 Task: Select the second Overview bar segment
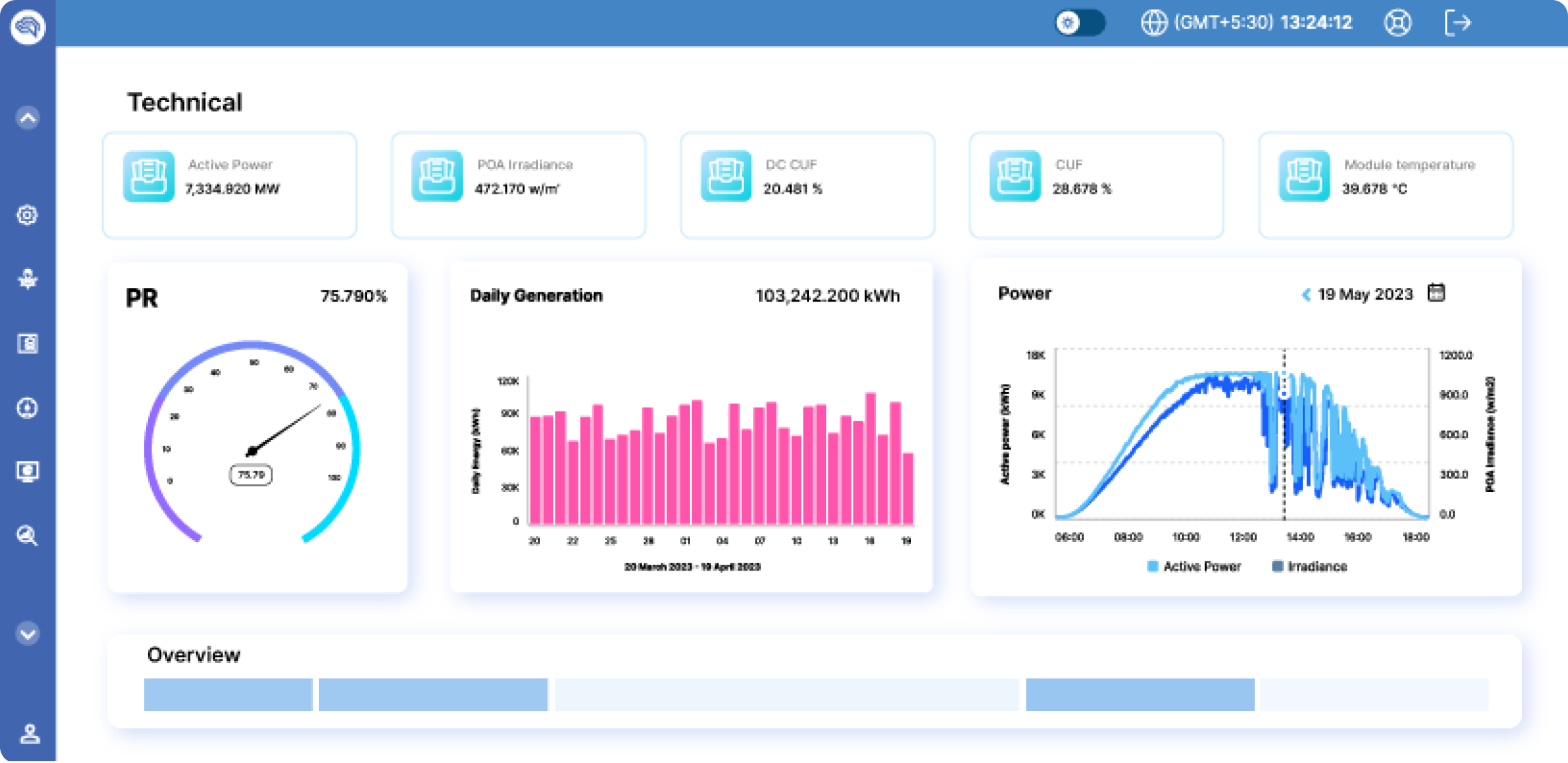[x=433, y=694]
